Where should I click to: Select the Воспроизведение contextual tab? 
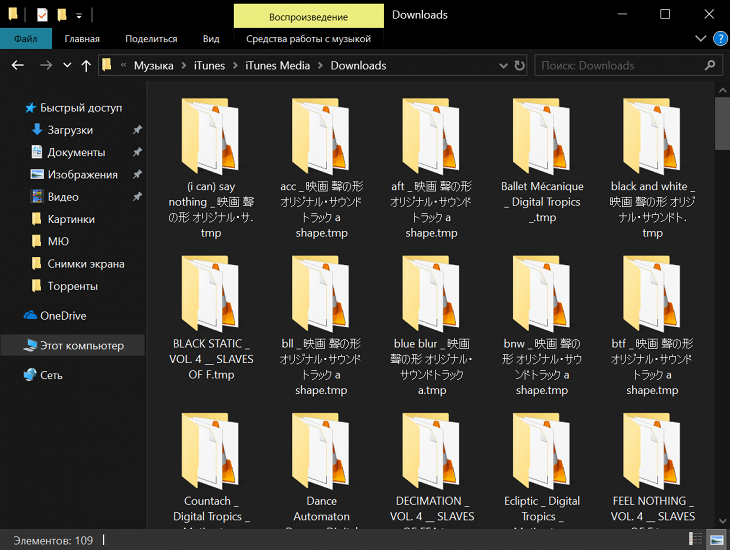point(308,17)
